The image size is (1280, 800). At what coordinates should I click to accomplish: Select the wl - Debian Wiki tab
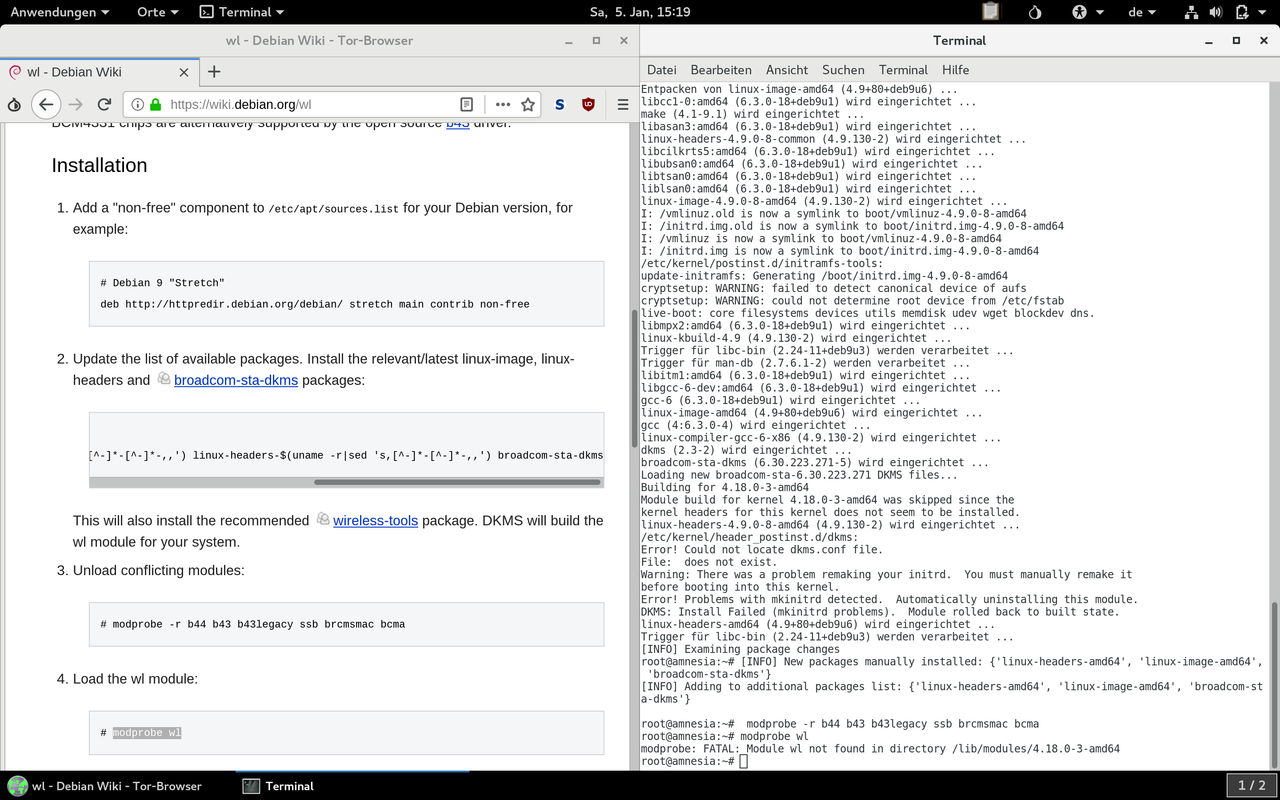click(98, 72)
